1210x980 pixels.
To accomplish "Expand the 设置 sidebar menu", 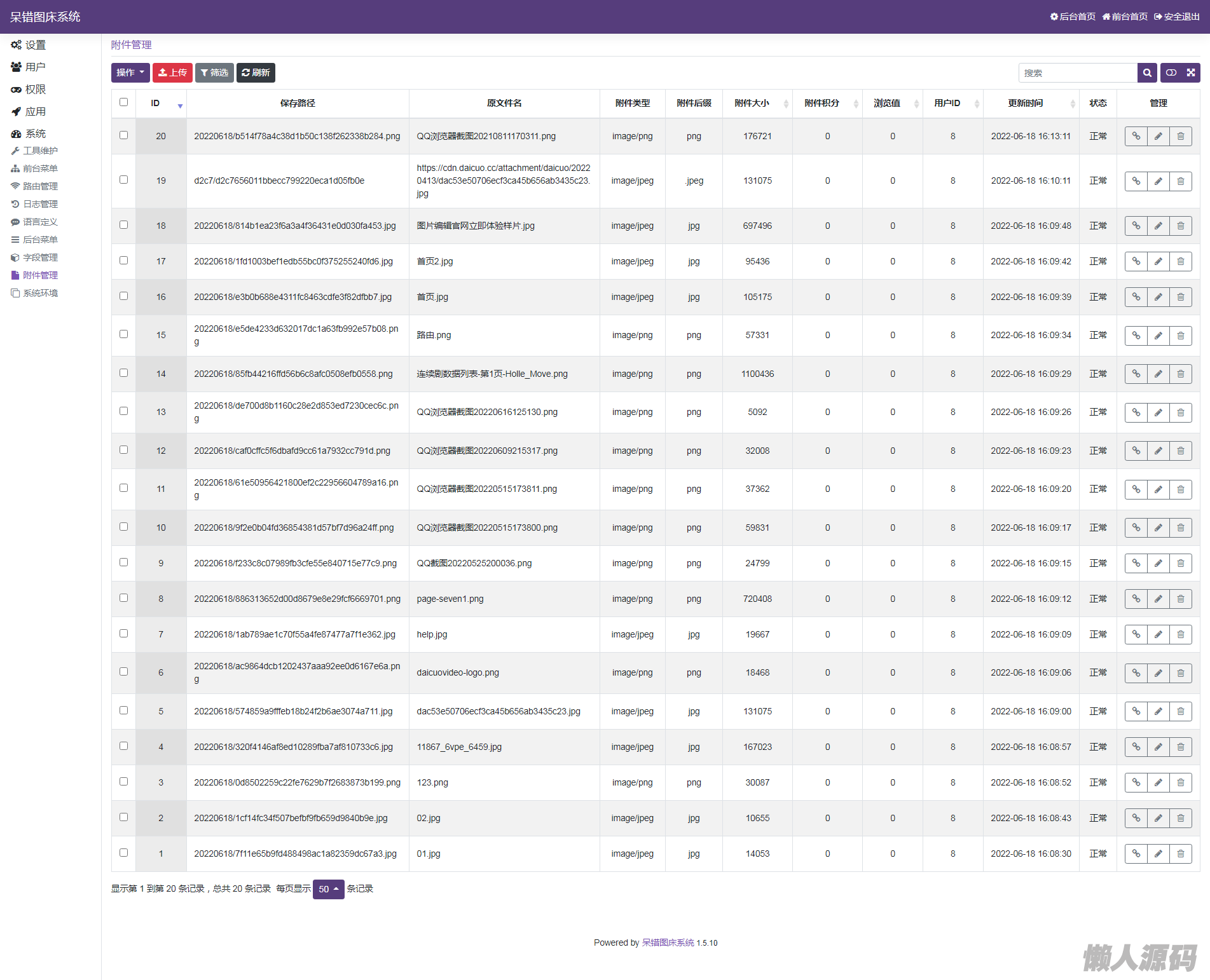I will pos(35,45).
